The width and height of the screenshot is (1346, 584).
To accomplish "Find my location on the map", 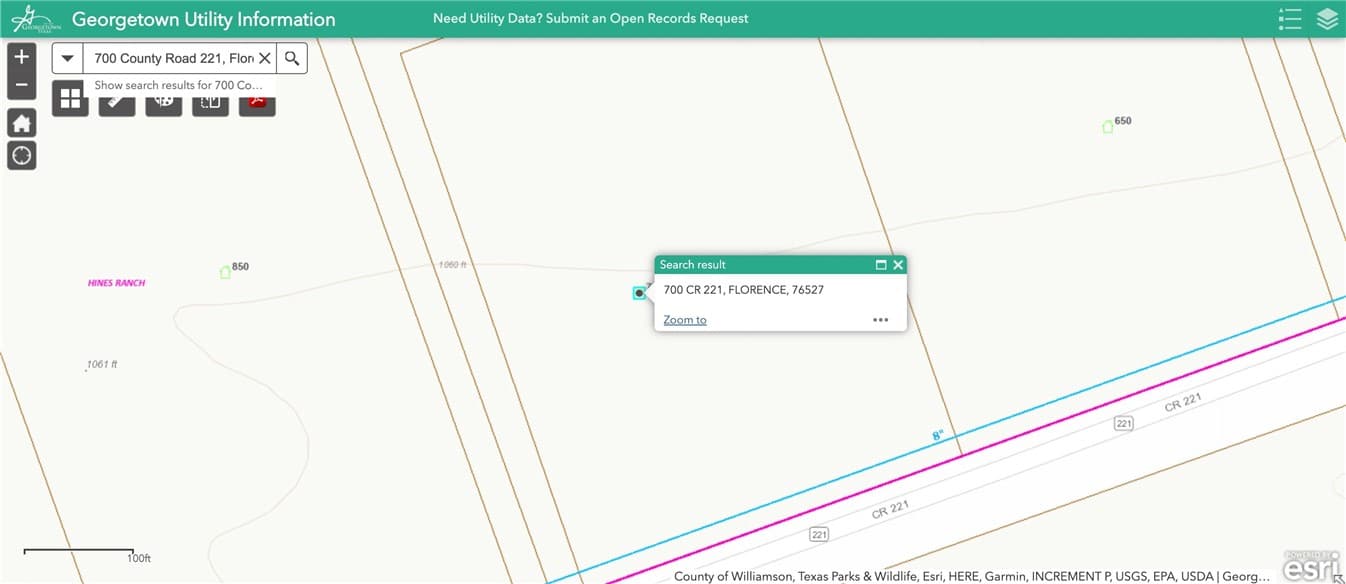I will pyautogui.click(x=22, y=155).
